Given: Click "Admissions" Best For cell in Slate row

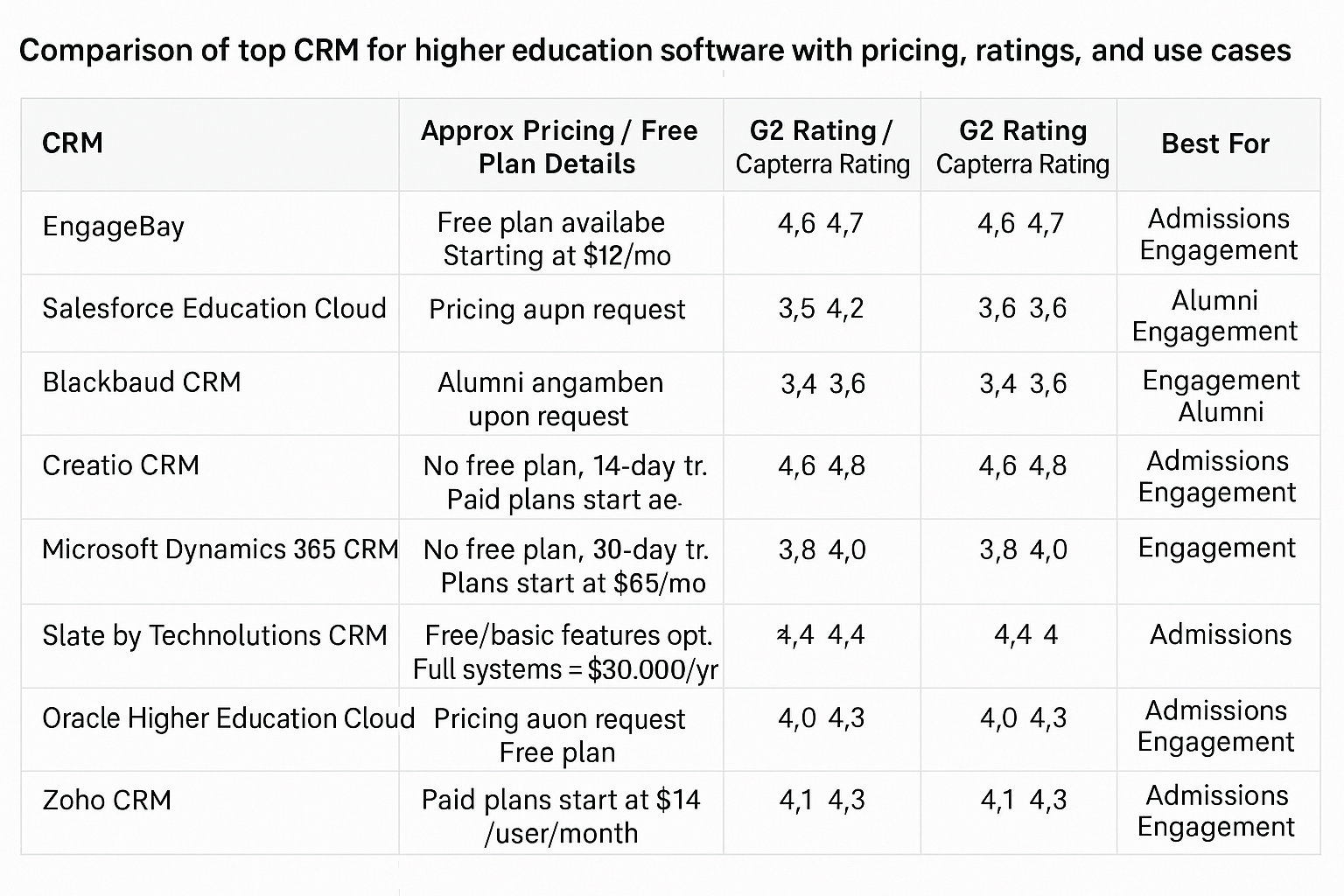Looking at the screenshot, I should point(1221,635).
